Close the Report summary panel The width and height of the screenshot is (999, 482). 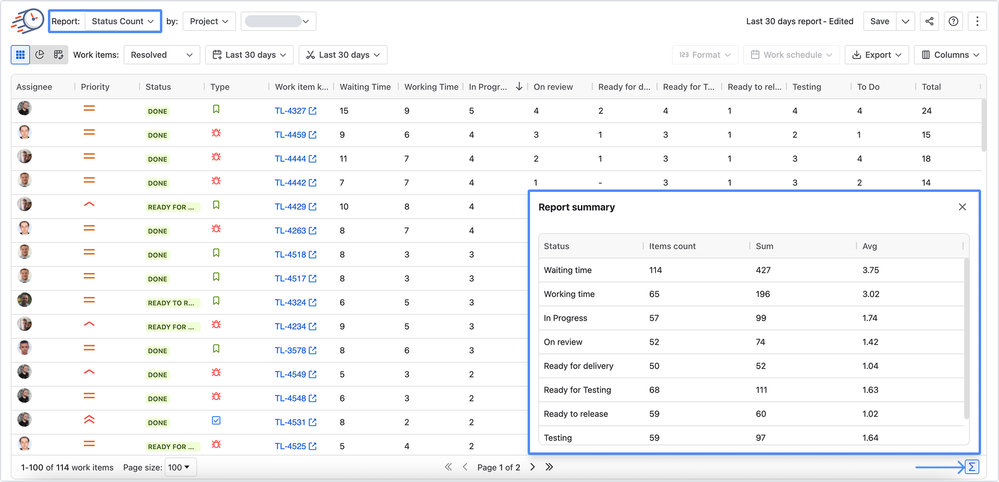(x=962, y=207)
